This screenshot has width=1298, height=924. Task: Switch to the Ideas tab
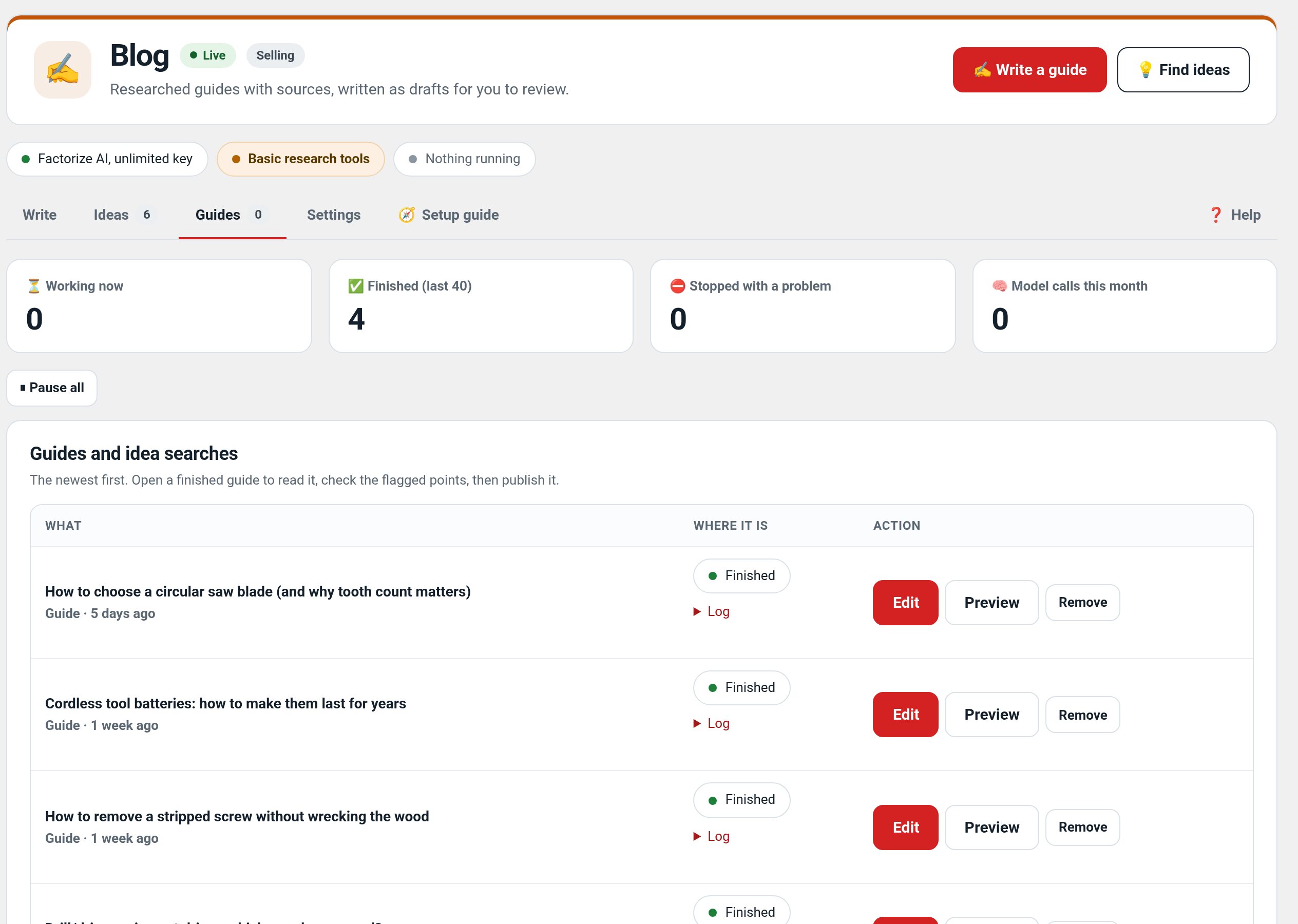[124, 215]
